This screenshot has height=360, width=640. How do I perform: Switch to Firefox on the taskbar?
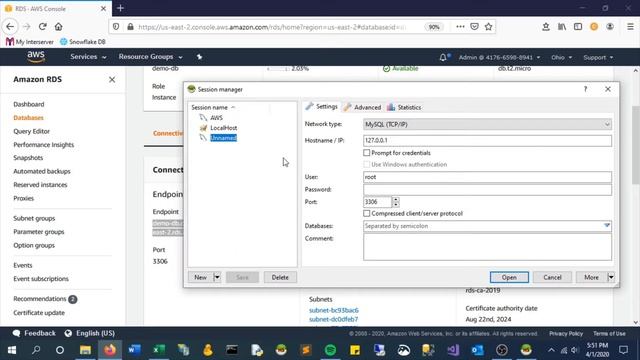(110, 350)
